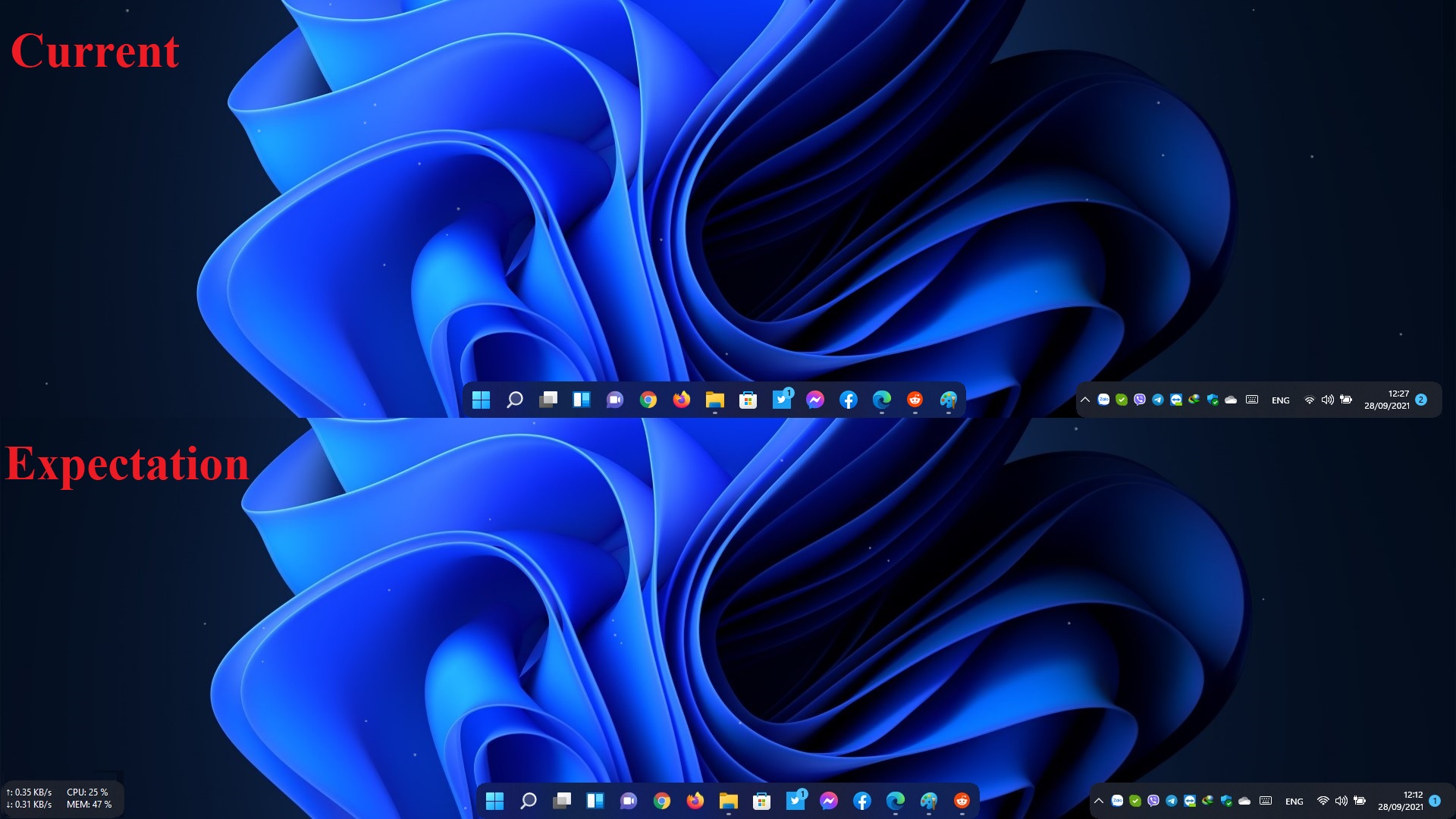This screenshot has height=819, width=1456.
Task: Click the 12:12 clock and date
Action: coord(1401,801)
